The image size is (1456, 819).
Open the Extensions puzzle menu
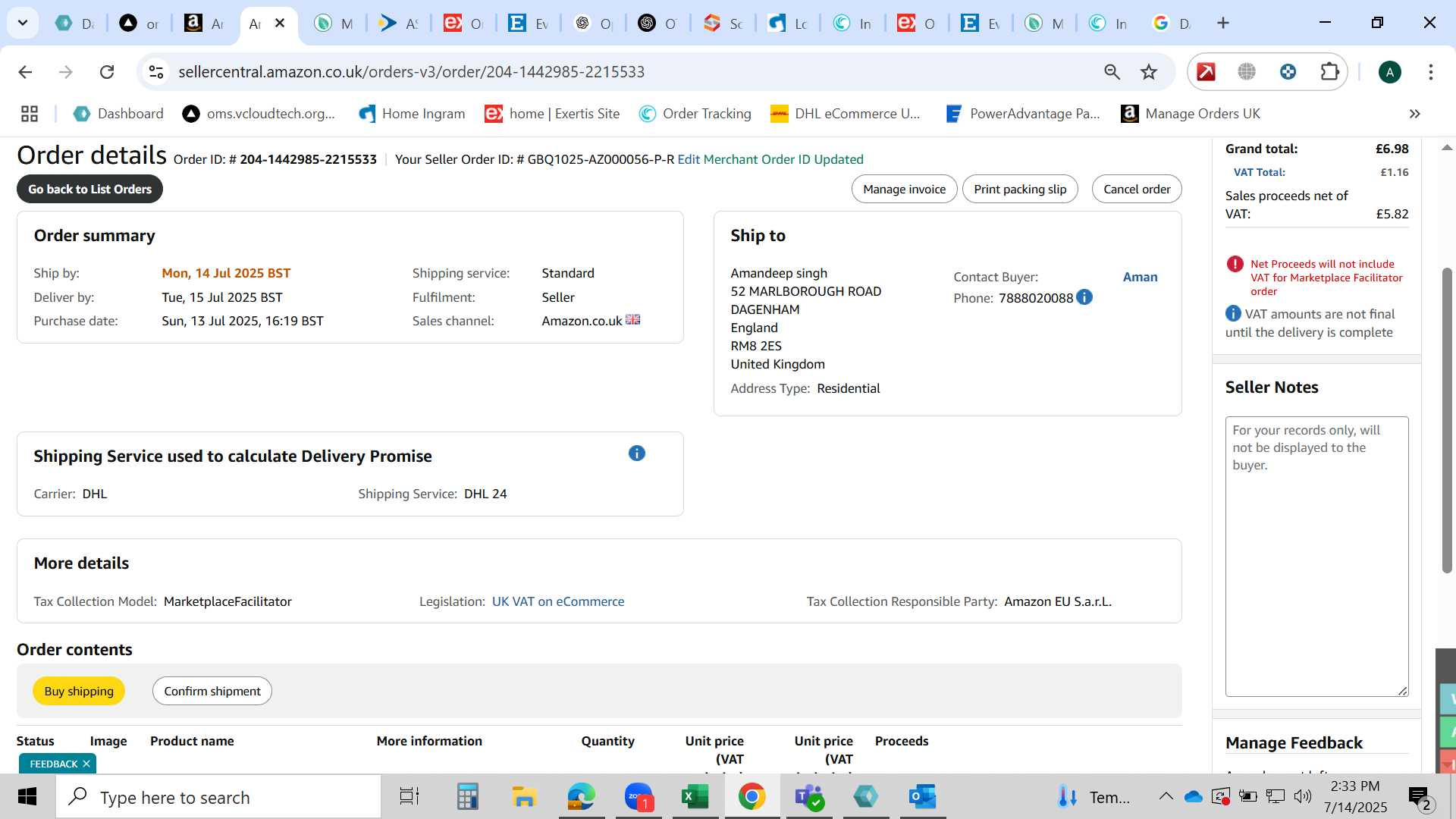pyautogui.click(x=1329, y=72)
